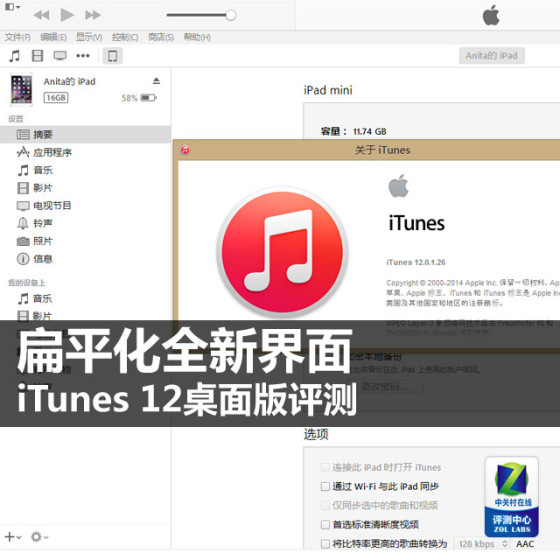Click the 16GB capacity badge
The image size is (560, 560).
coord(56,98)
